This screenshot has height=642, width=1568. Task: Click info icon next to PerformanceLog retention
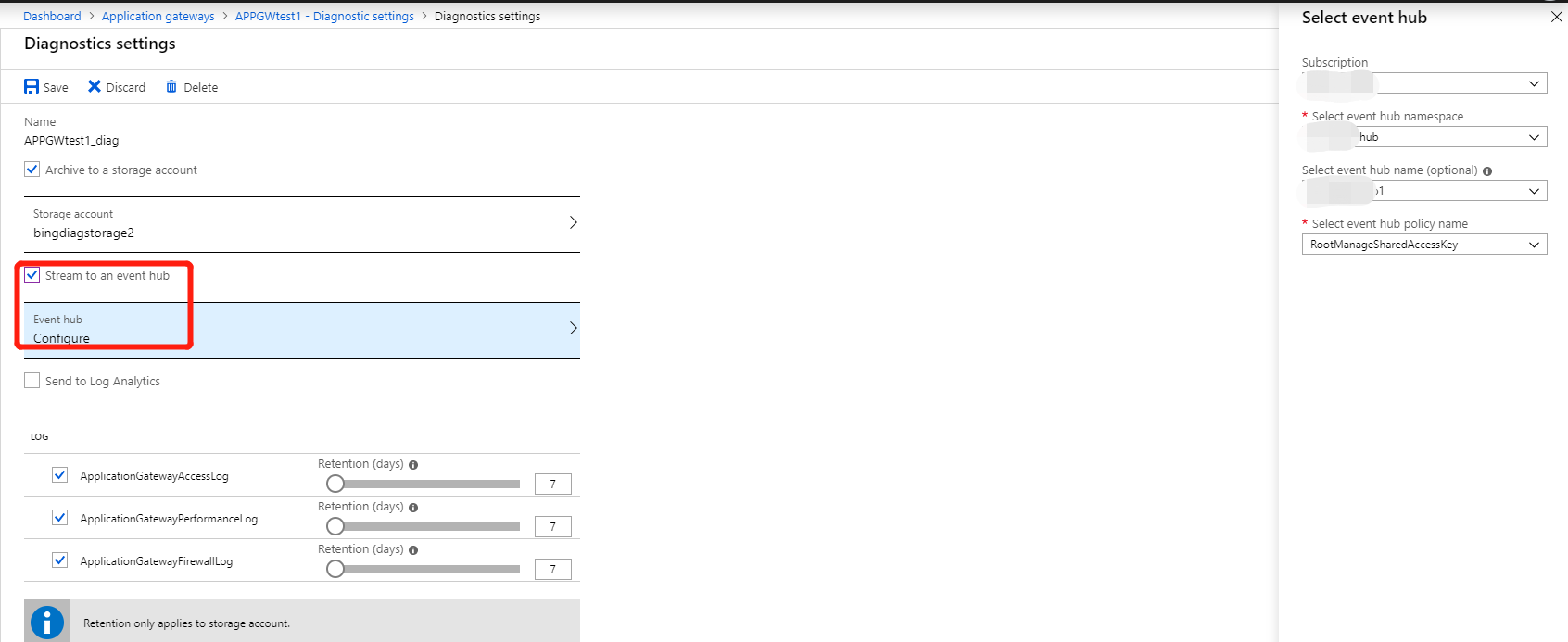(413, 508)
